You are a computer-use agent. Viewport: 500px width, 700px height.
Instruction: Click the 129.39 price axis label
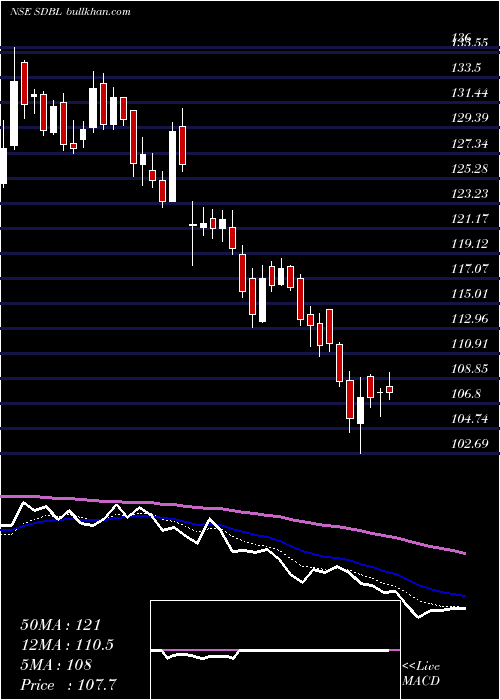click(469, 118)
